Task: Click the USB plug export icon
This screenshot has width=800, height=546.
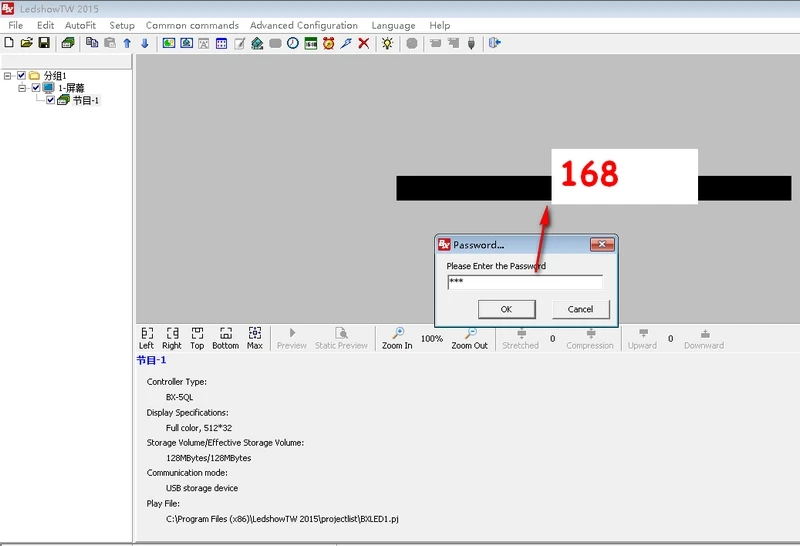Action: point(471,43)
